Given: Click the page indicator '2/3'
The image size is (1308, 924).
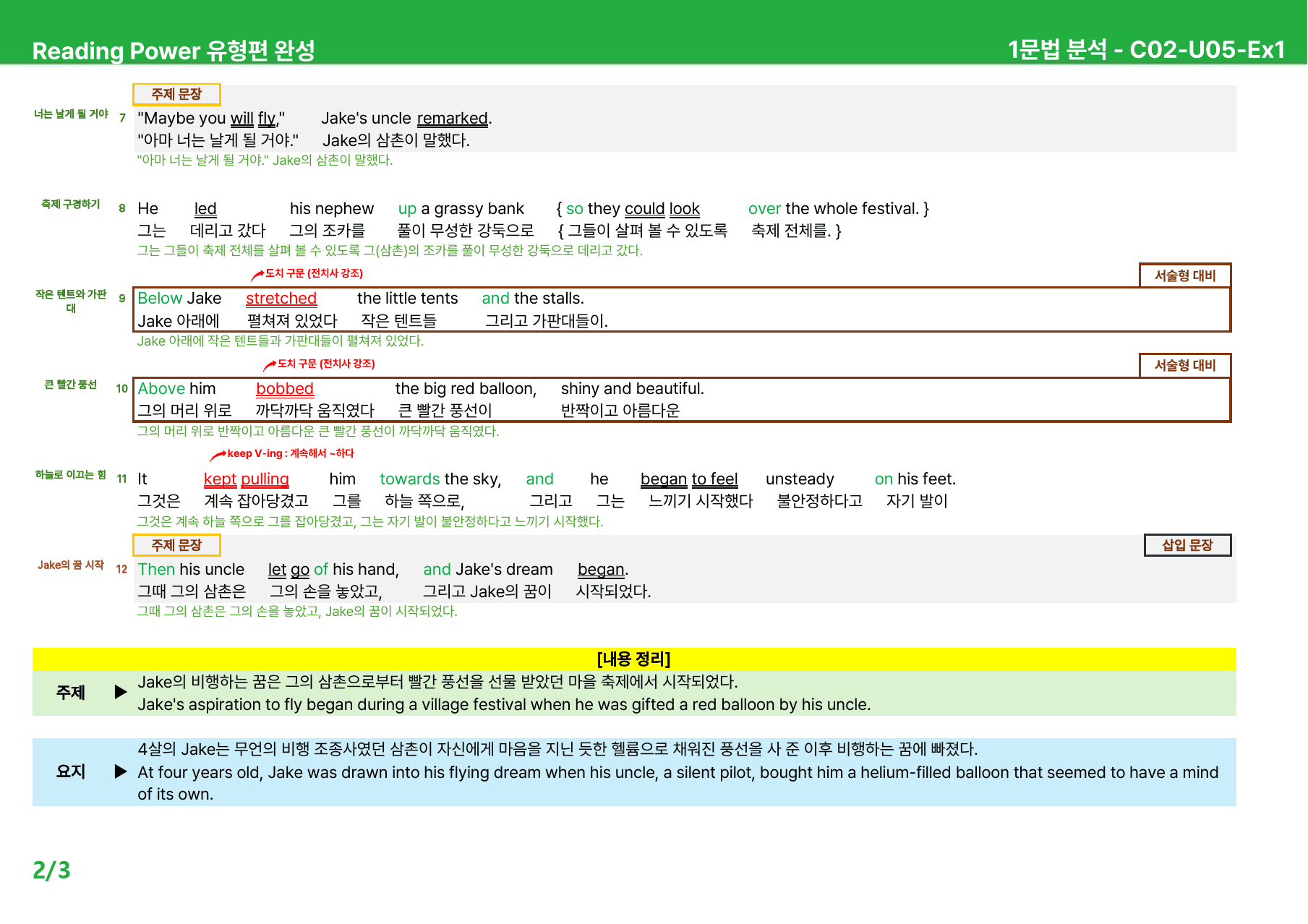Looking at the screenshot, I should tap(51, 870).
